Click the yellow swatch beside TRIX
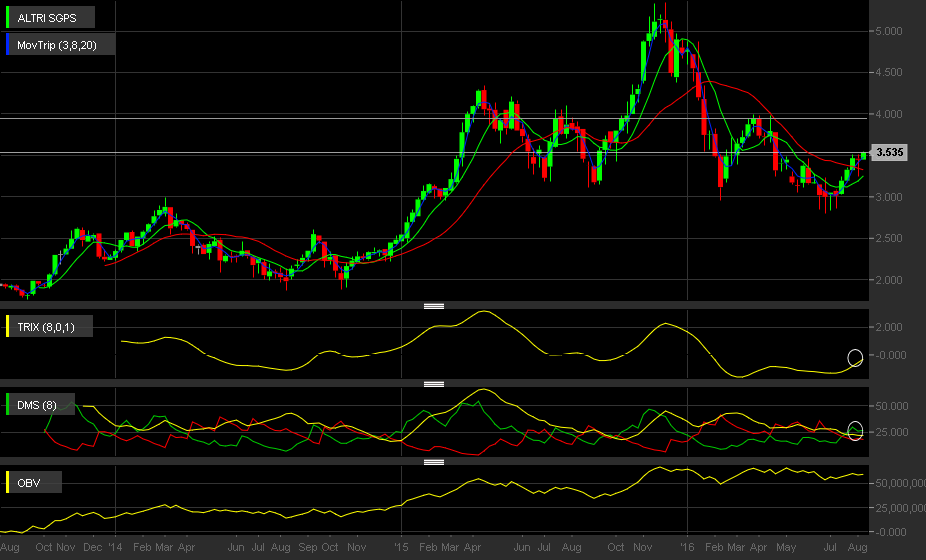This screenshot has height=560, width=926. pos(8,326)
